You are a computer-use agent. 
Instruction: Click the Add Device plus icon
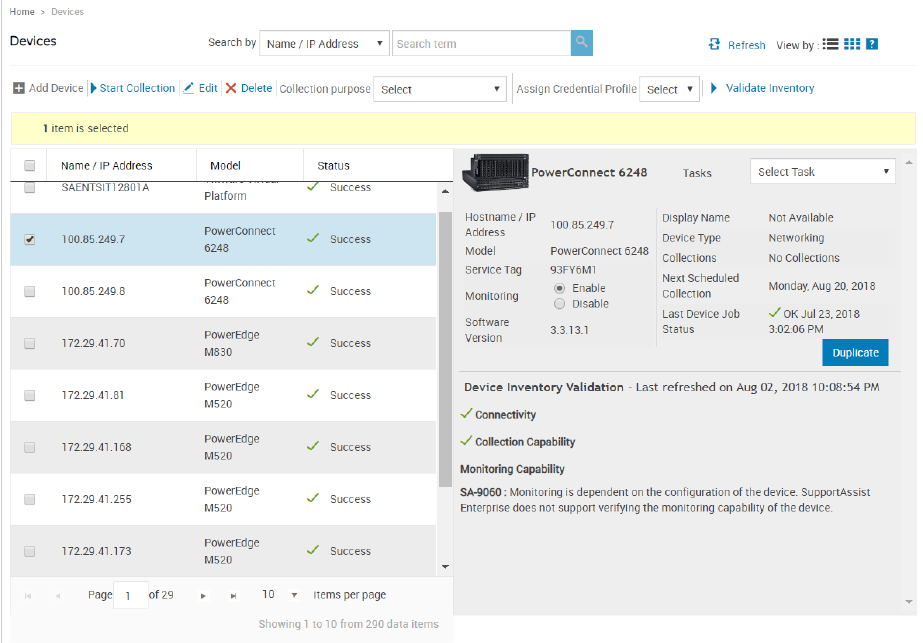[19, 88]
